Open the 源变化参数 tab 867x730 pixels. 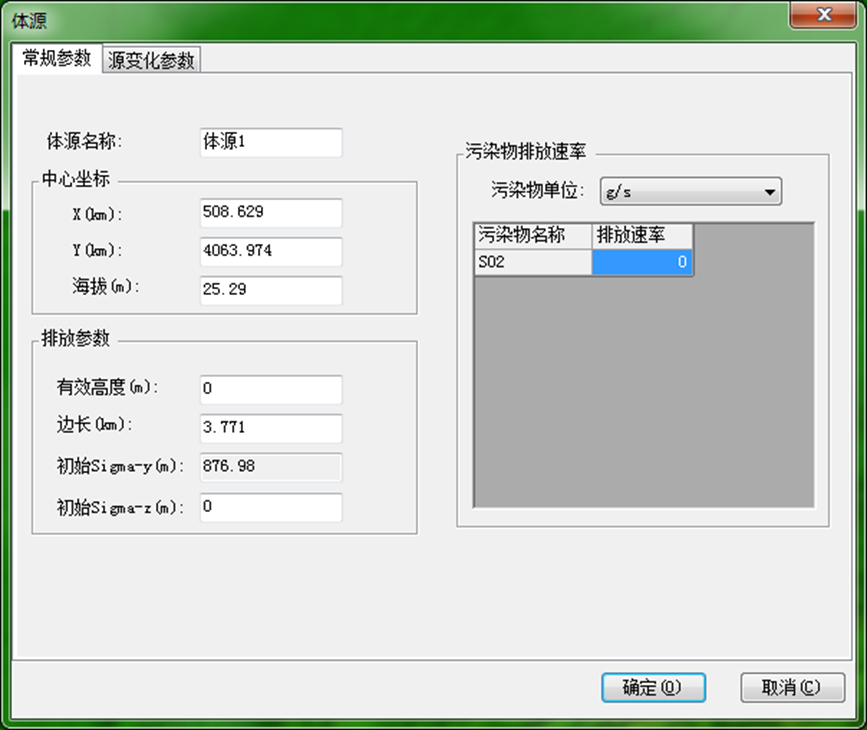pyautogui.click(x=152, y=60)
